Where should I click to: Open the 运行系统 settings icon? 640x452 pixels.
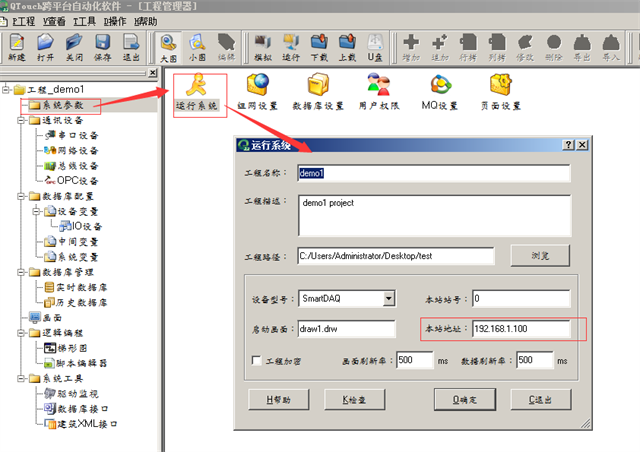[x=198, y=91]
